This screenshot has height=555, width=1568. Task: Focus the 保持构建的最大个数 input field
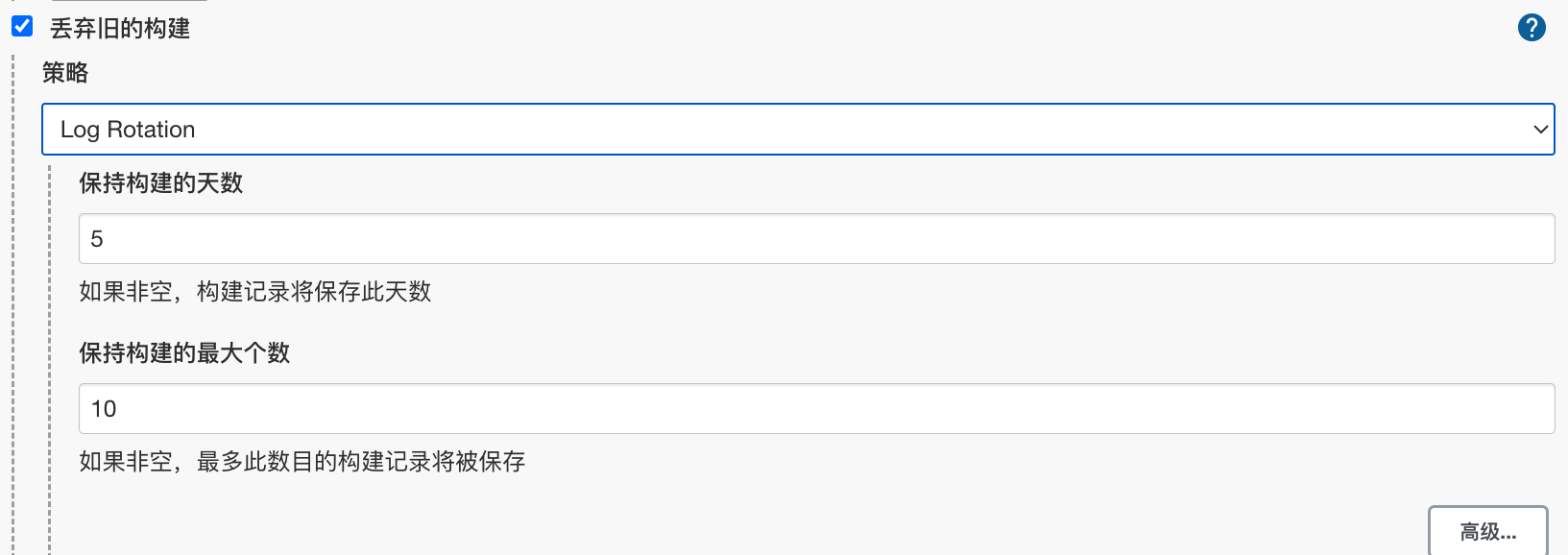click(x=816, y=409)
